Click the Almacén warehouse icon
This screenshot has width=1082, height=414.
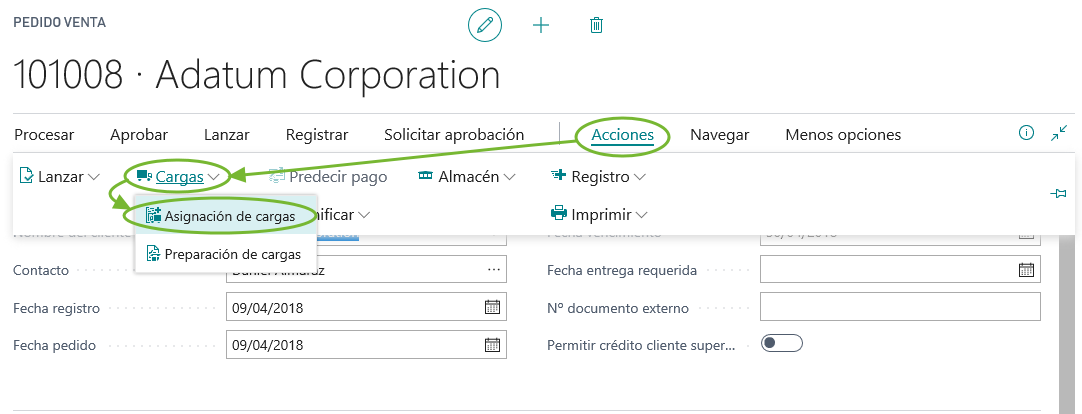point(426,176)
